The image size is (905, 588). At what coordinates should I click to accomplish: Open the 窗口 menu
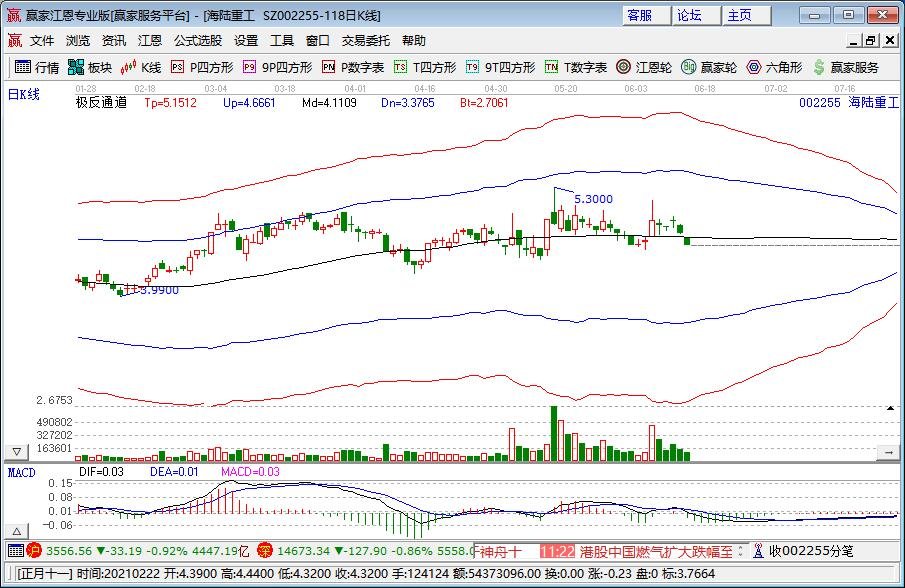318,40
